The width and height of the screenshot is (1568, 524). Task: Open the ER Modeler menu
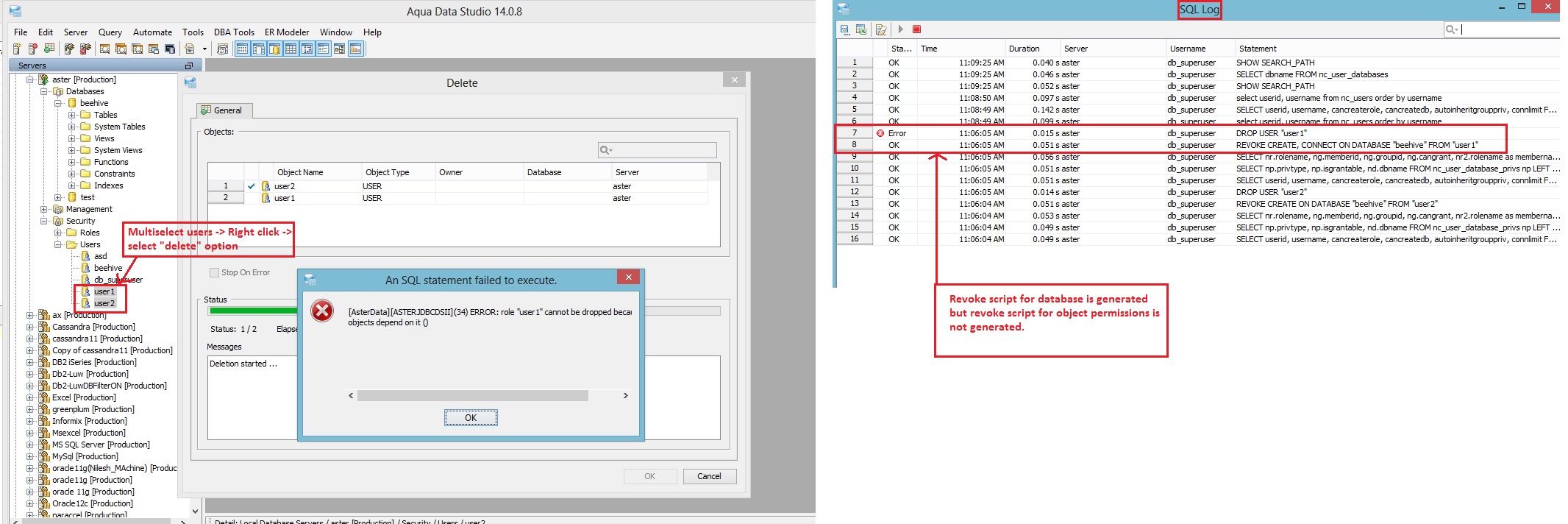287,32
